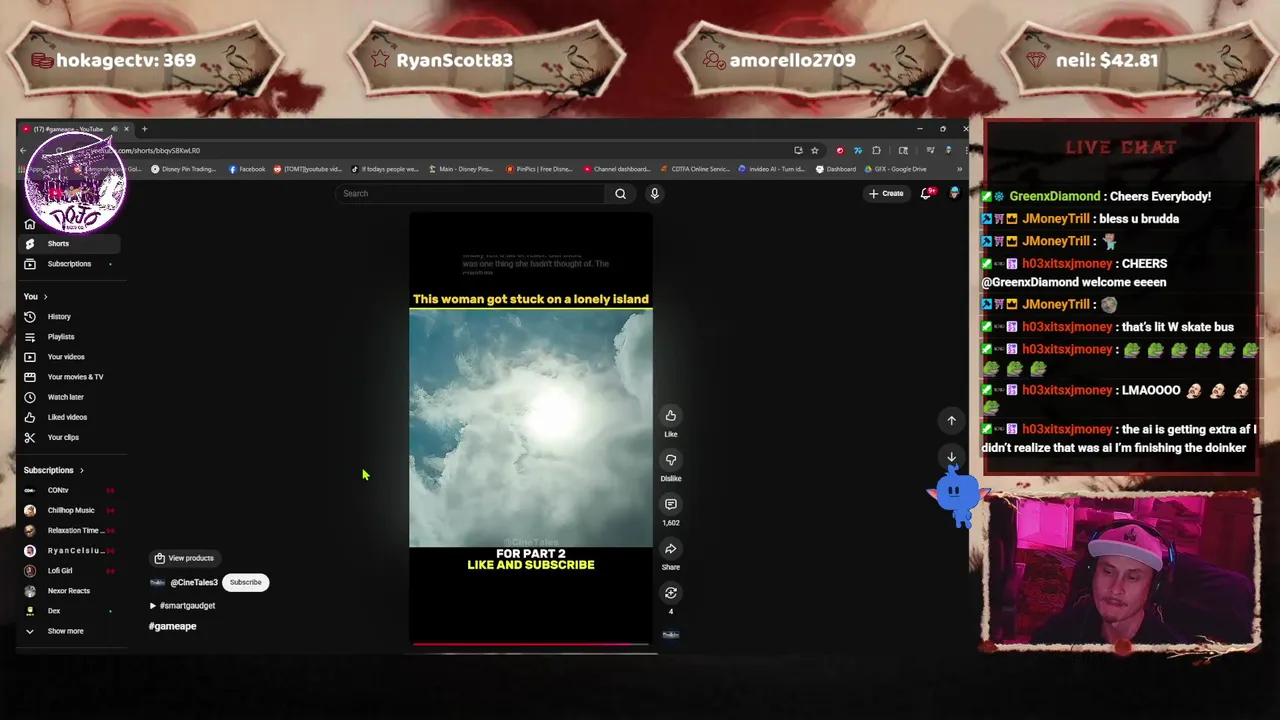Click the #gameape hashtag
The height and width of the screenshot is (720, 1280).
(172, 626)
